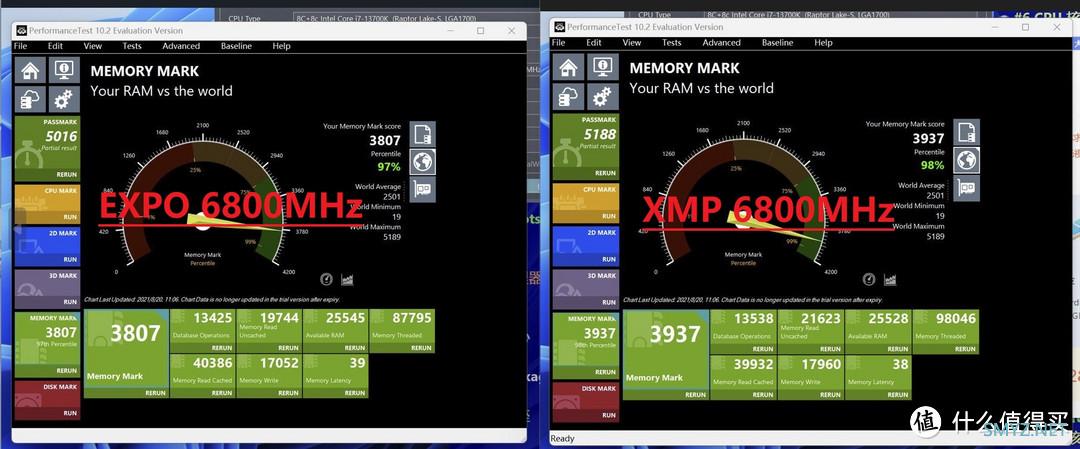This screenshot has width=1080, height=449.
Task: Open Help menu in the 3937-score window
Action: (x=823, y=43)
